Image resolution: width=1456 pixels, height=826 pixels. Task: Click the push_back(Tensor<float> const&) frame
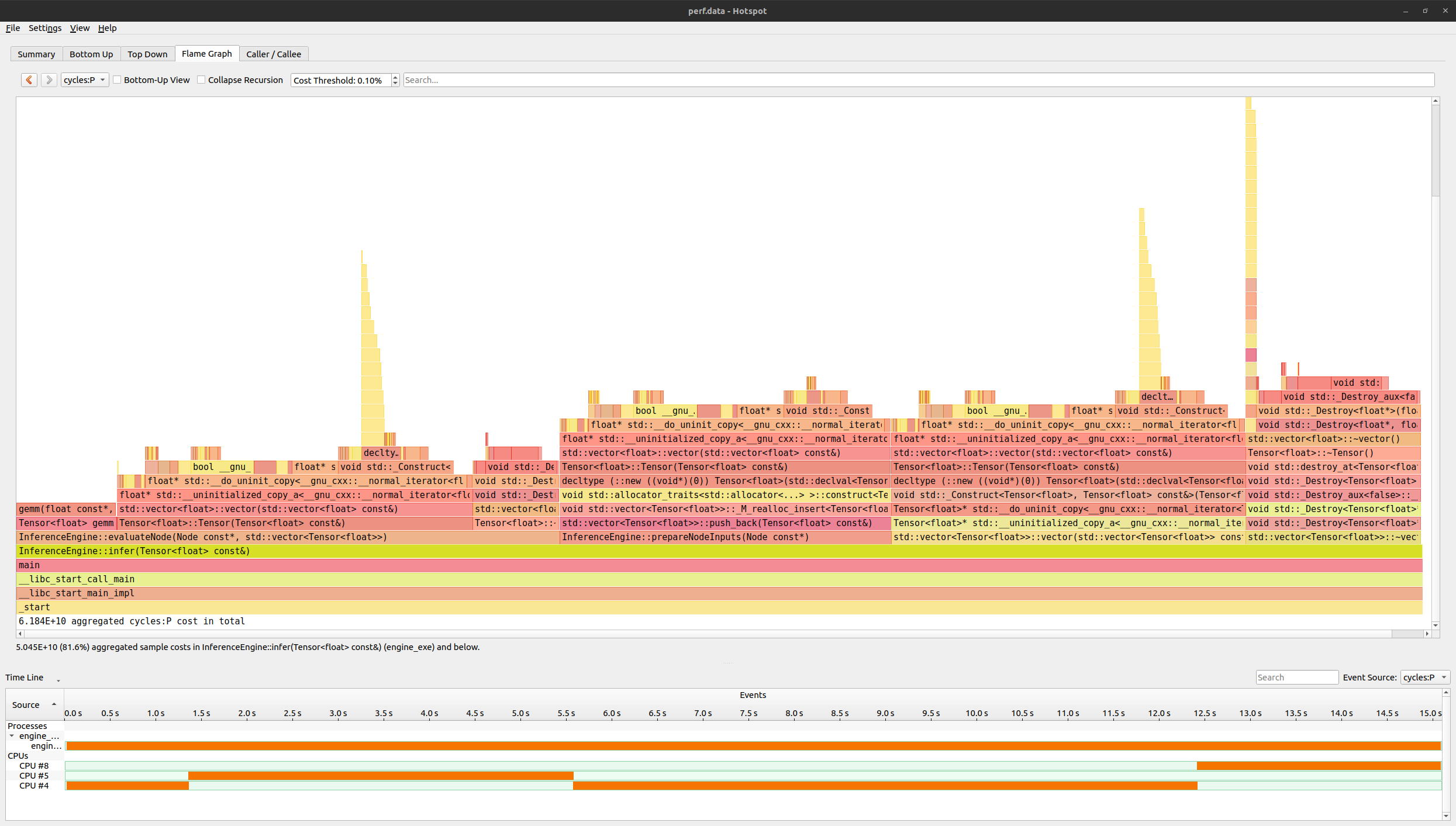(x=725, y=523)
